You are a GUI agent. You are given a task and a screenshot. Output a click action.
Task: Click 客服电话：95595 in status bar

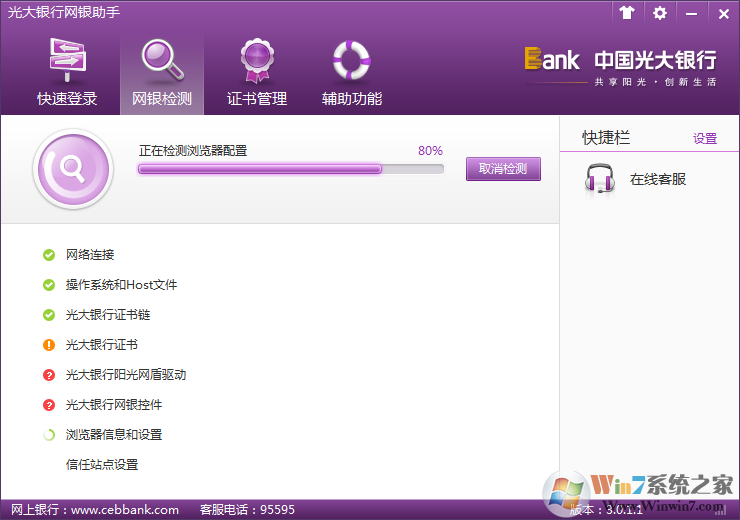247,510
